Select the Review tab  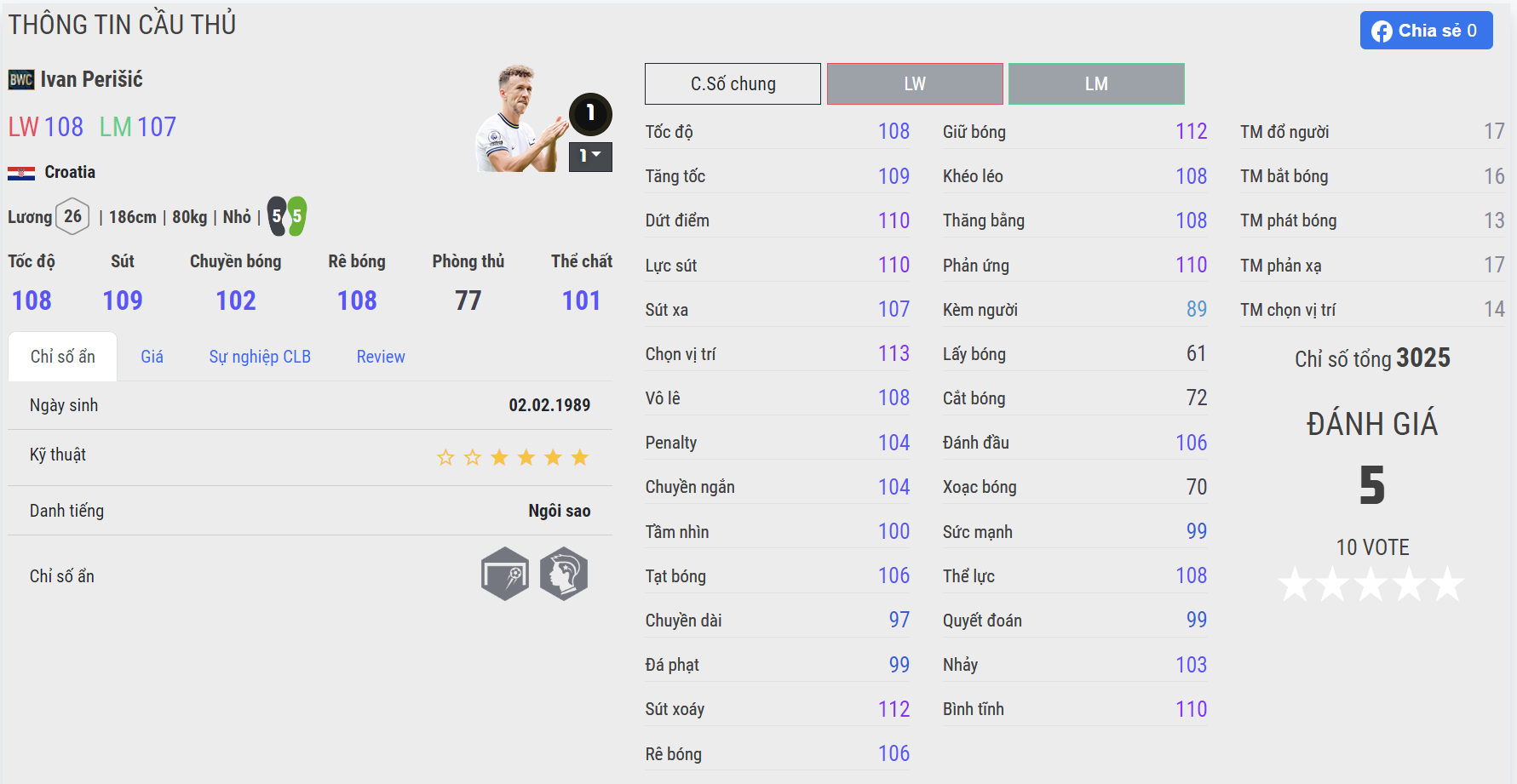pos(381,357)
